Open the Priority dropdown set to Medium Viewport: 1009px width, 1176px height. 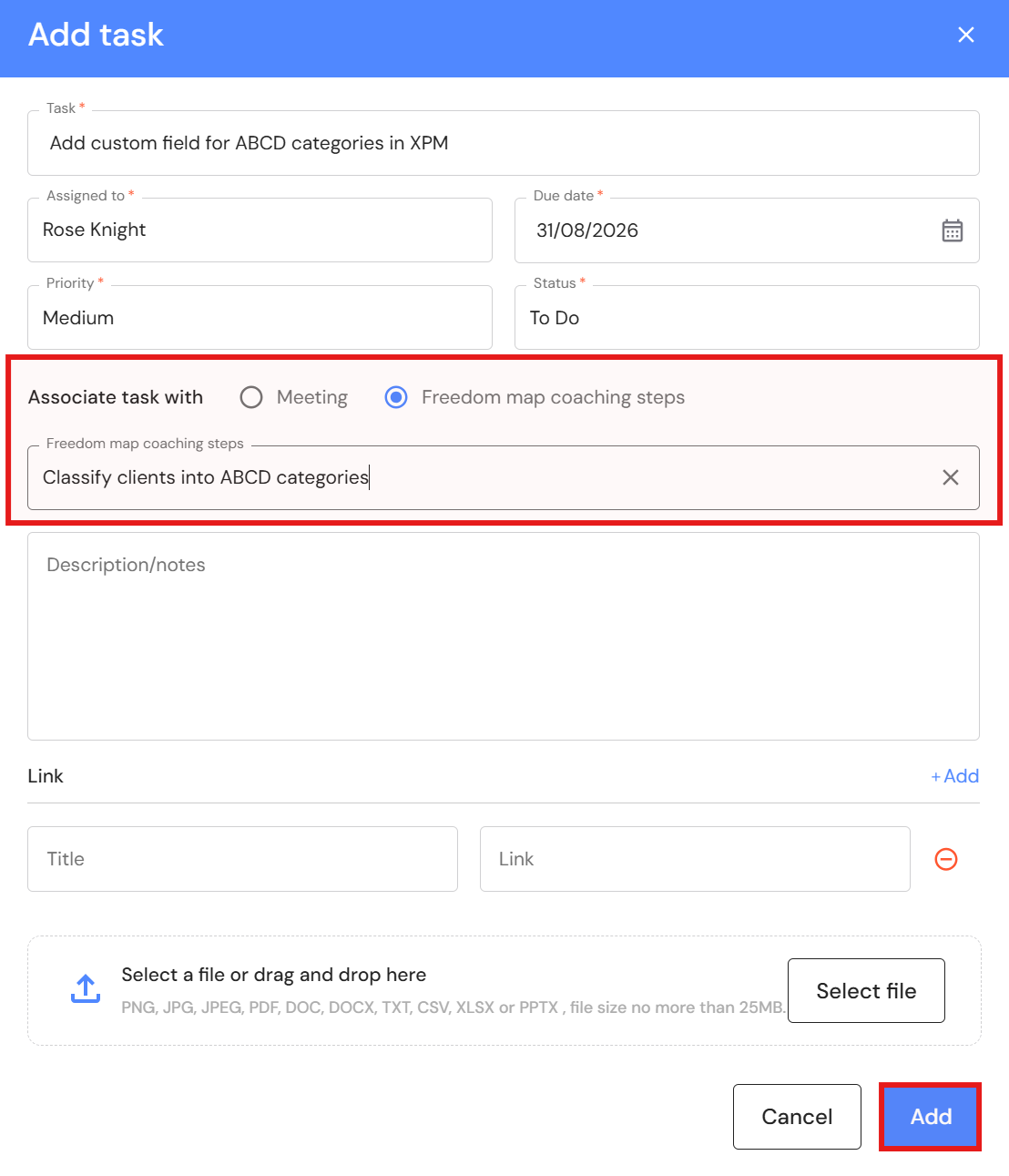260,318
